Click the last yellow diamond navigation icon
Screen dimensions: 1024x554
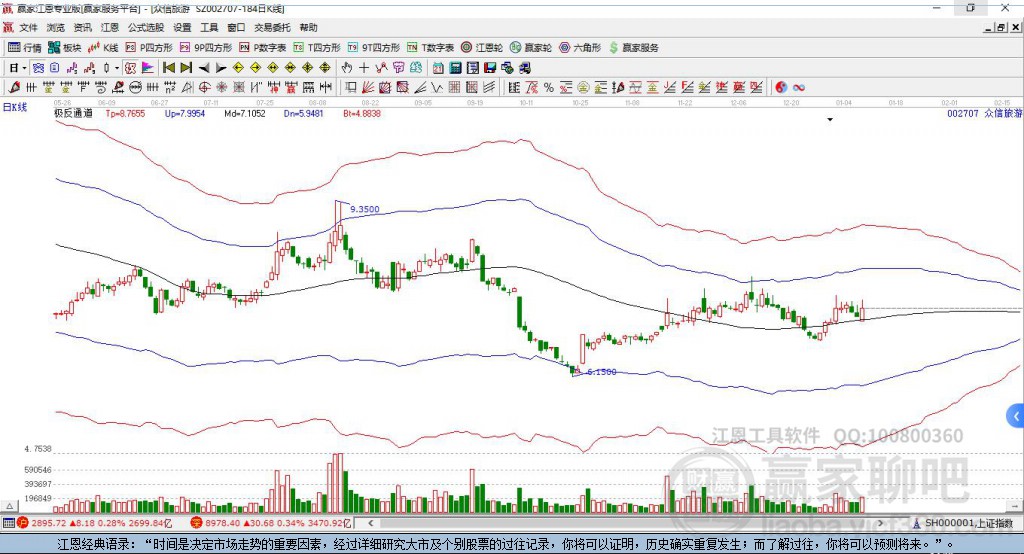[325, 68]
